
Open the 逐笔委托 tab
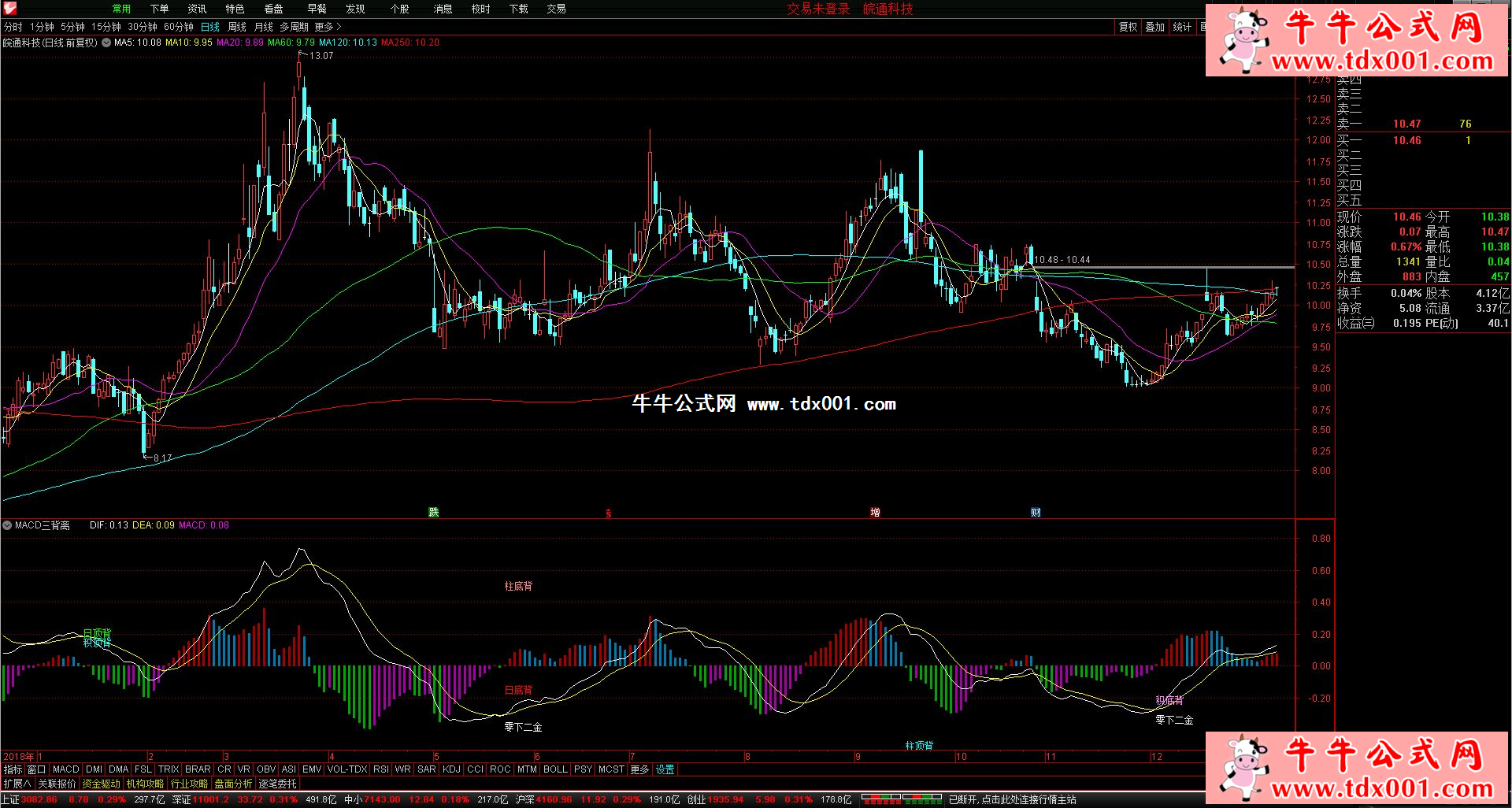277,784
